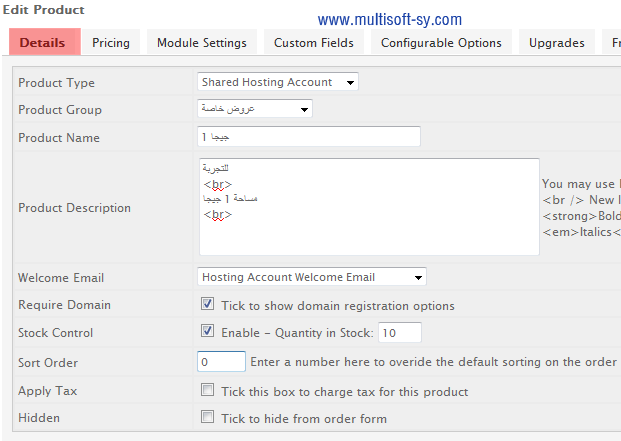Tick the Hidden checkbox
621x441 pixels.
207,417
